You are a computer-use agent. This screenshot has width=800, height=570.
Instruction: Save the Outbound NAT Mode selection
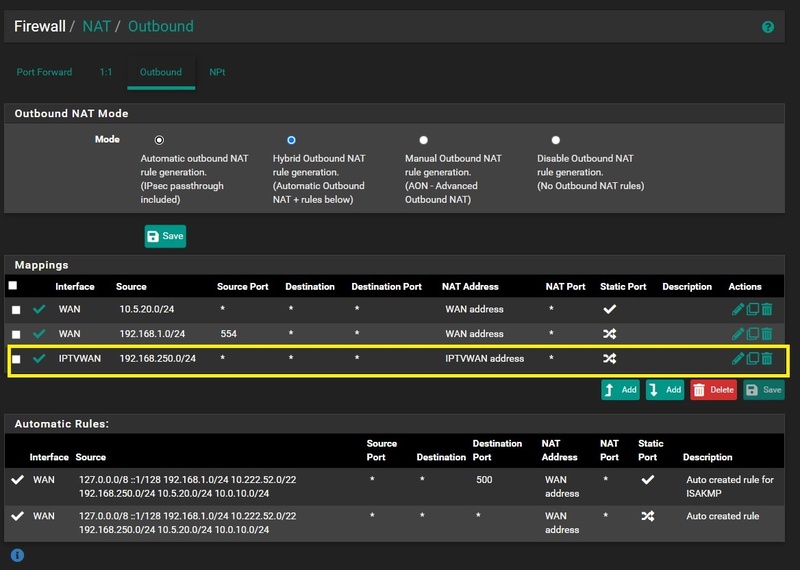[x=165, y=236]
